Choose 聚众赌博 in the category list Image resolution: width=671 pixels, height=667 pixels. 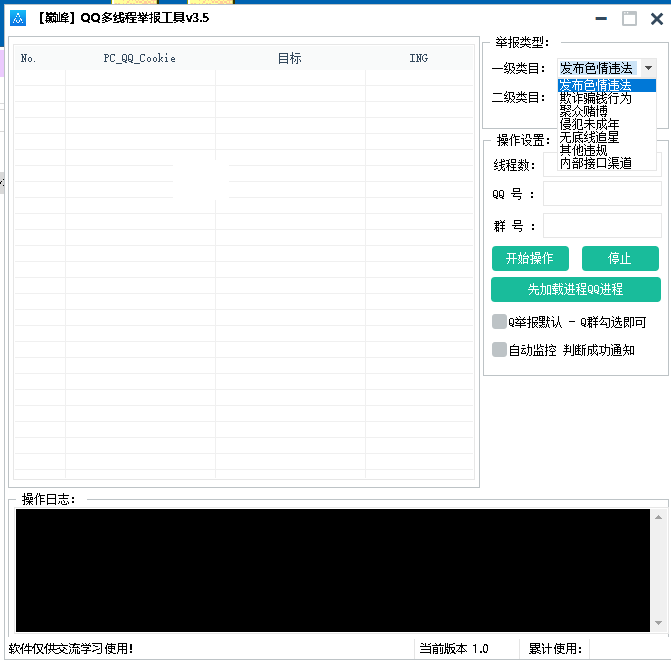click(x=584, y=111)
